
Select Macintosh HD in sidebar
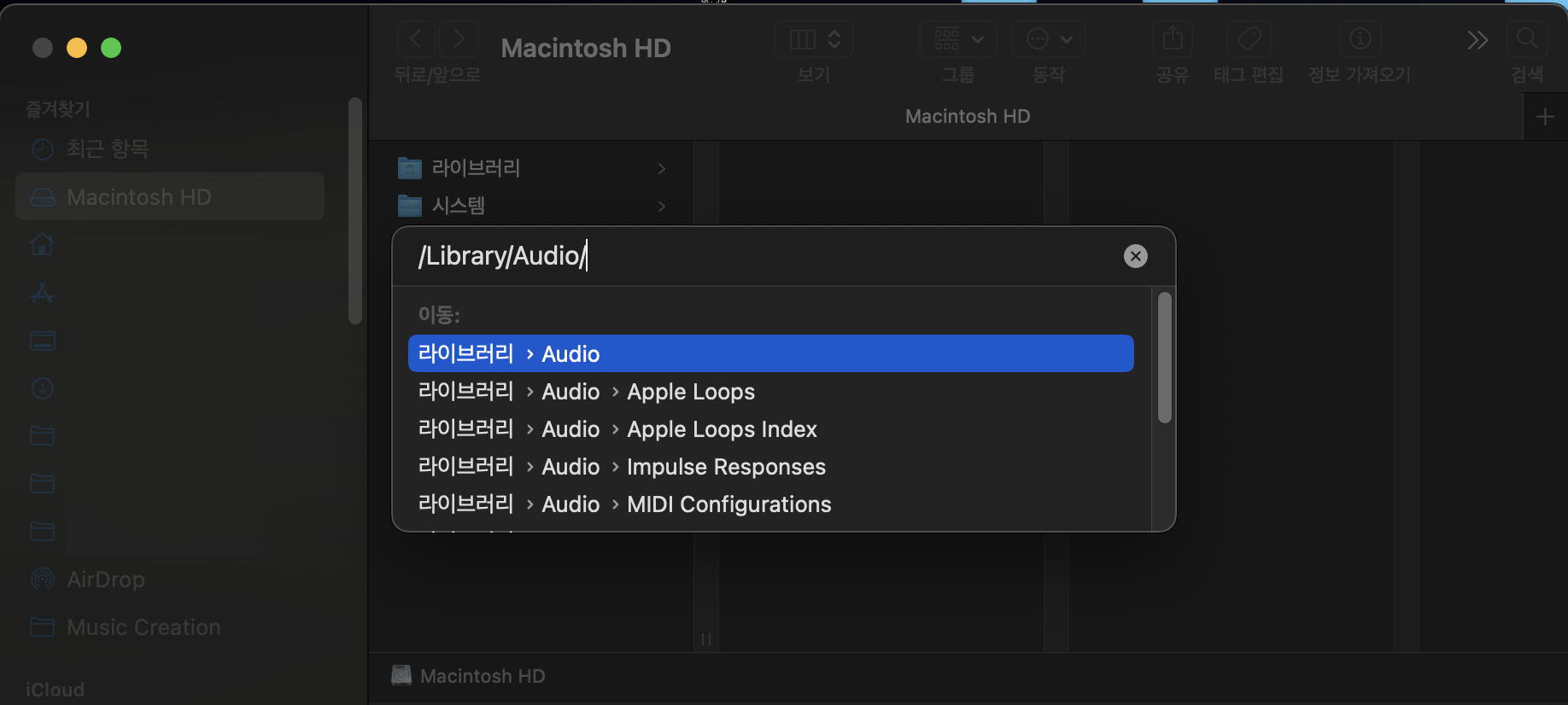(x=170, y=197)
